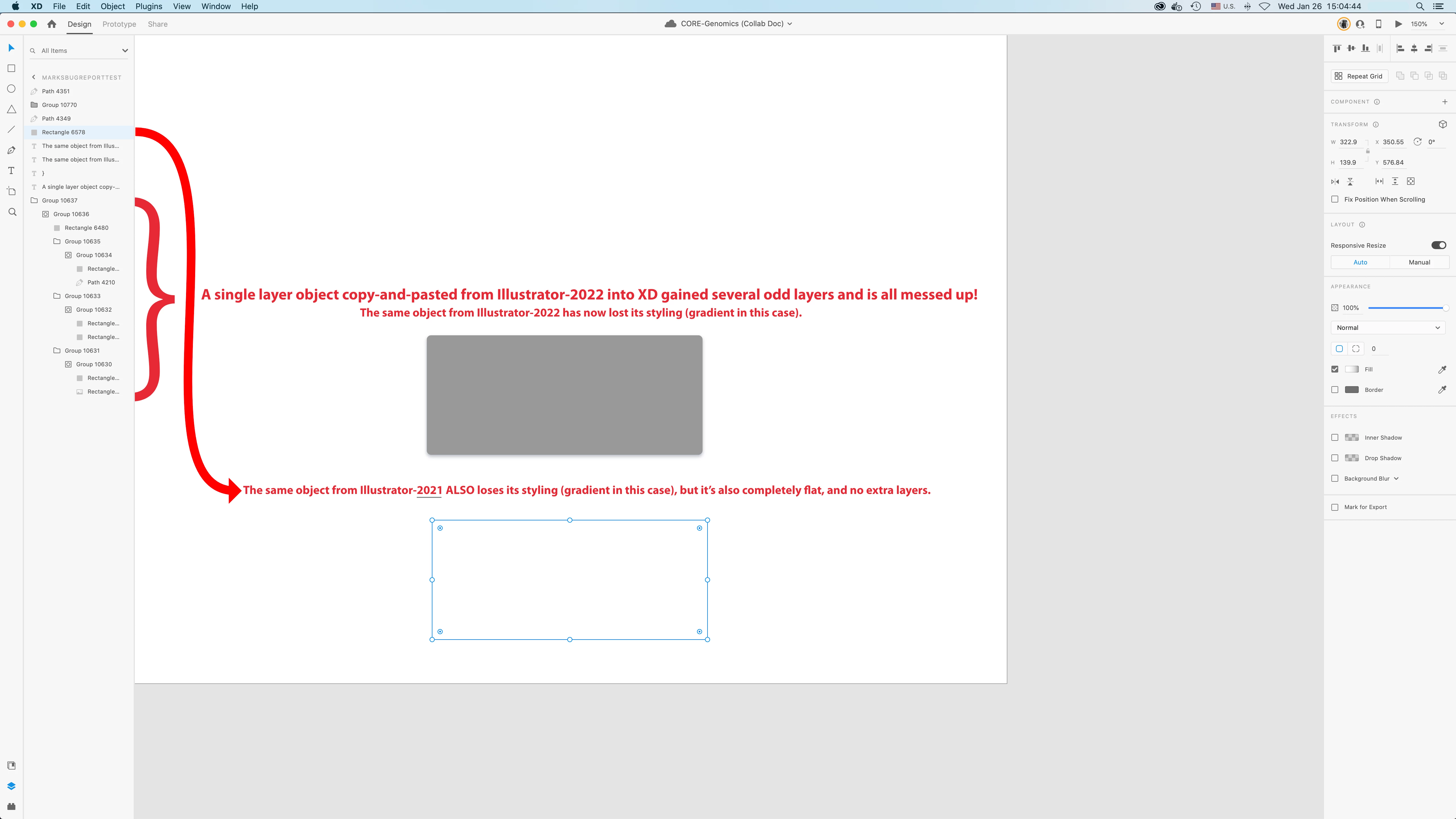Select the Pen tool in toolbar
The image size is (1456, 819).
(x=11, y=150)
